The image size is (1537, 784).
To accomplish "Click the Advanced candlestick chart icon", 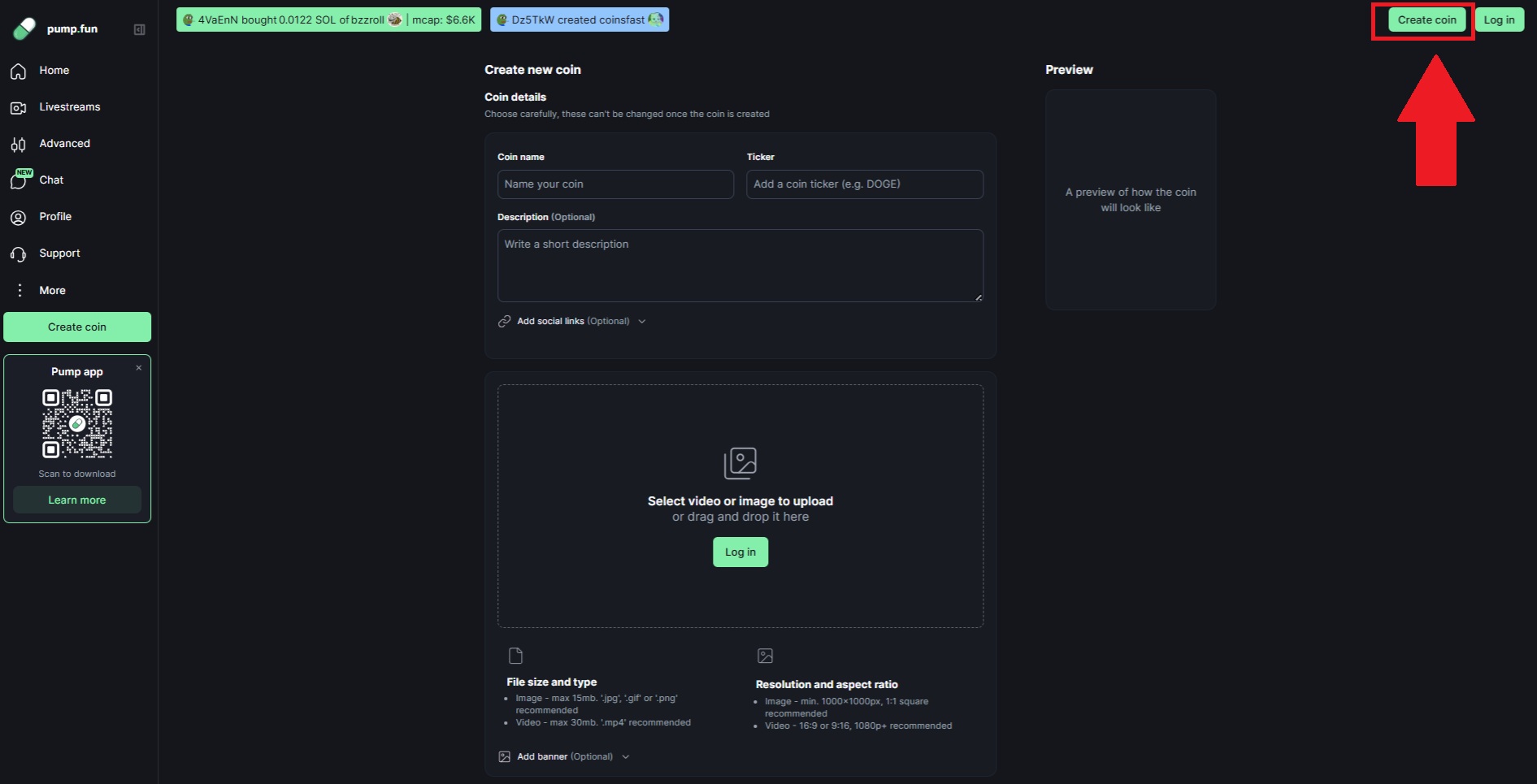I will coord(19,145).
